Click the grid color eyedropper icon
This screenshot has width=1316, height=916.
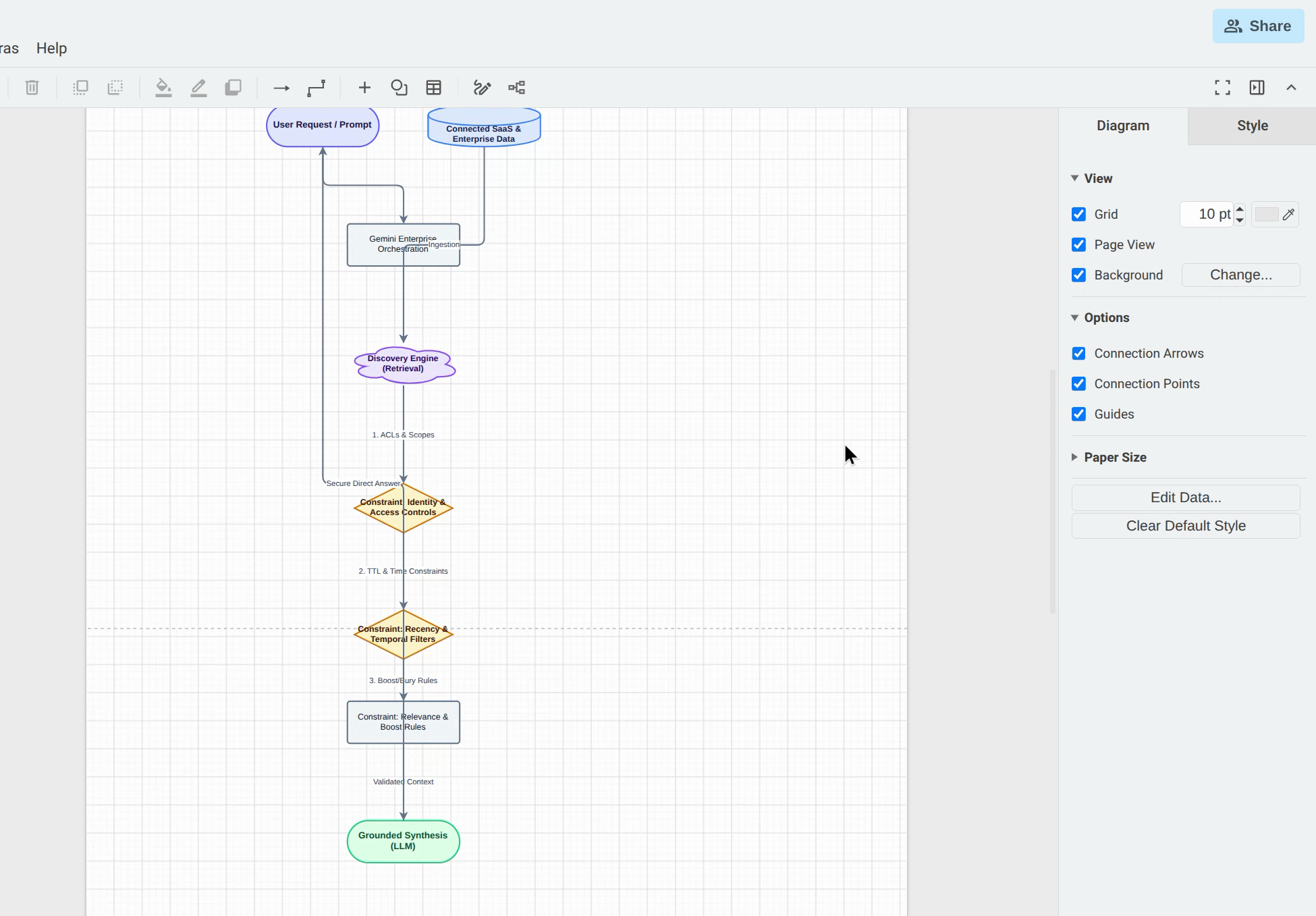point(1288,215)
